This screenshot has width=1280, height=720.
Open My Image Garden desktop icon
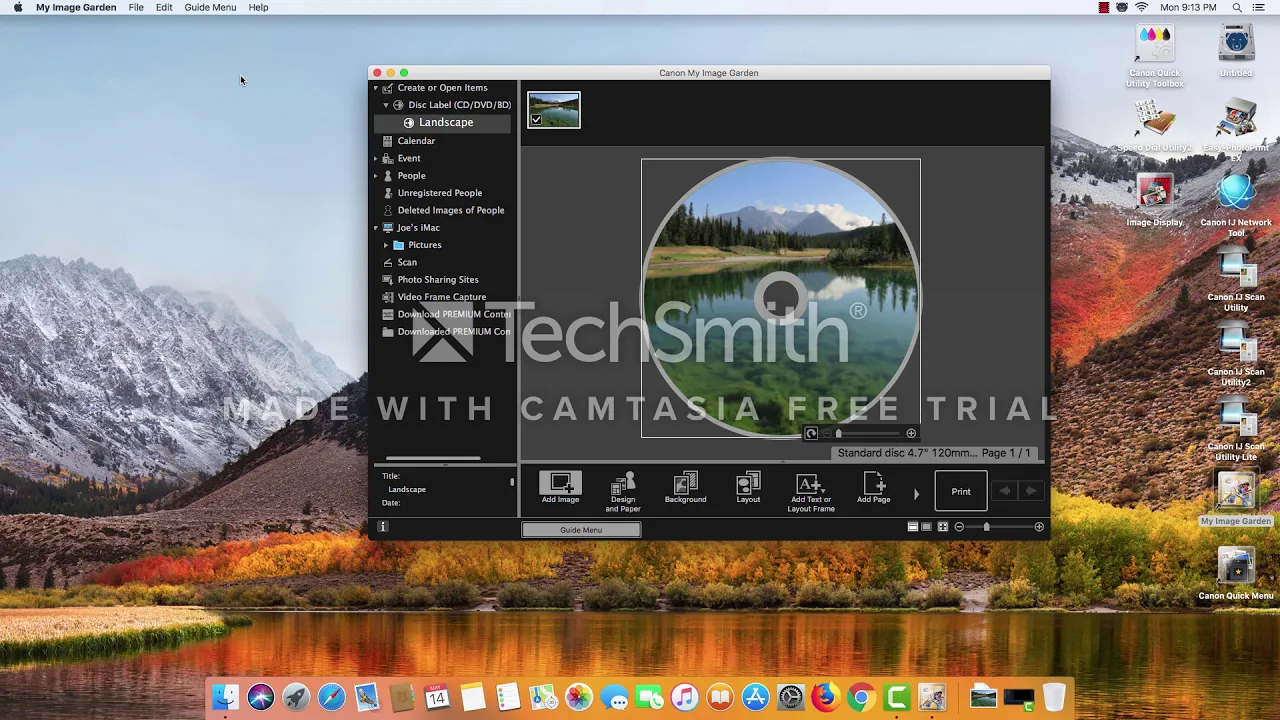[x=1236, y=498]
